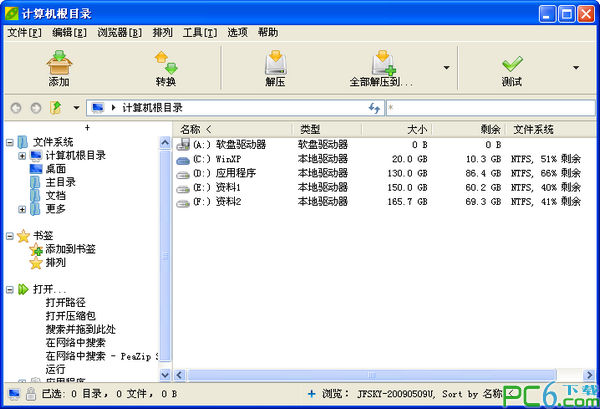Image resolution: width=600 pixels, height=409 pixels.
Task: Open the 选项 menu
Action: [x=237, y=33]
